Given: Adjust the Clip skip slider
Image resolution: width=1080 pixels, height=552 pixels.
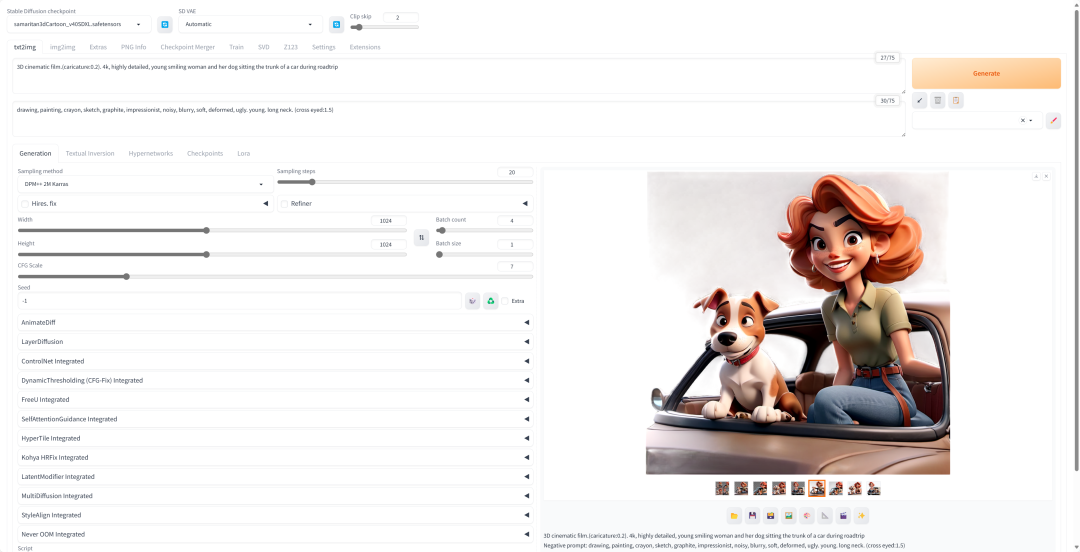Looking at the screenshot, I should coord(384,27).
